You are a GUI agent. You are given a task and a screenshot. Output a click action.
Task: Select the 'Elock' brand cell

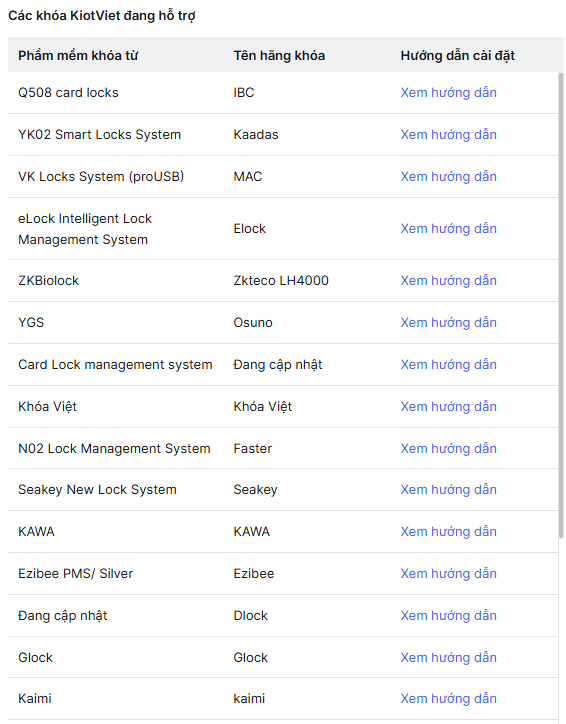[x=250, y=229]
